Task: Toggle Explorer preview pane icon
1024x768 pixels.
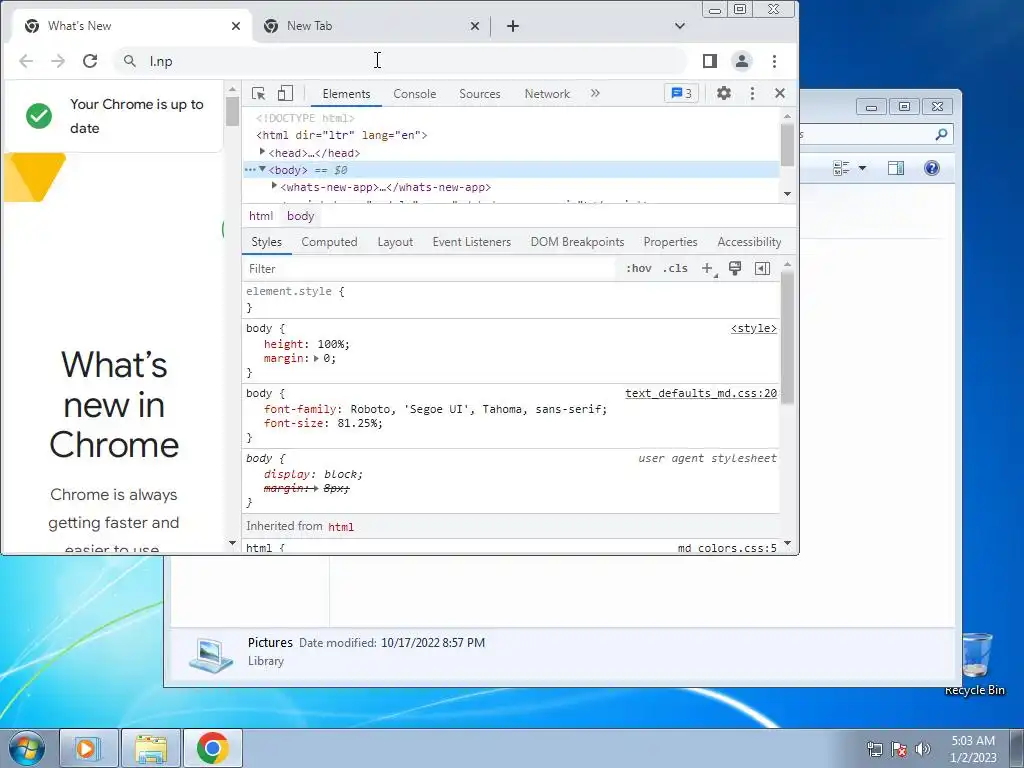Action: (x=896, y=168)
